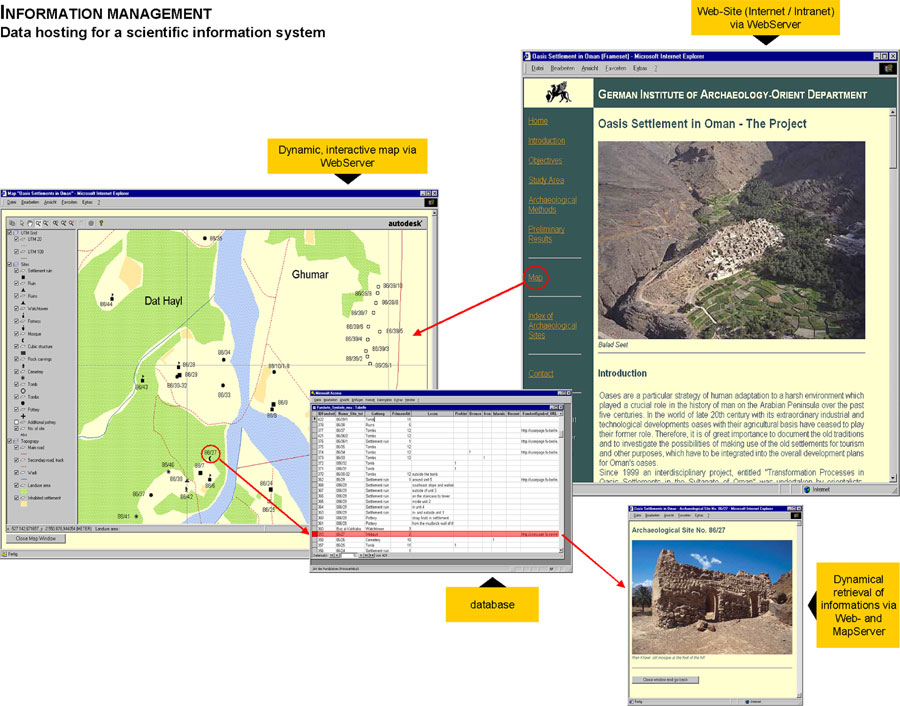Open the Home link on the website
Image resolution: width=900 pixels, height=706 pixels.
[x=538, y=121]
